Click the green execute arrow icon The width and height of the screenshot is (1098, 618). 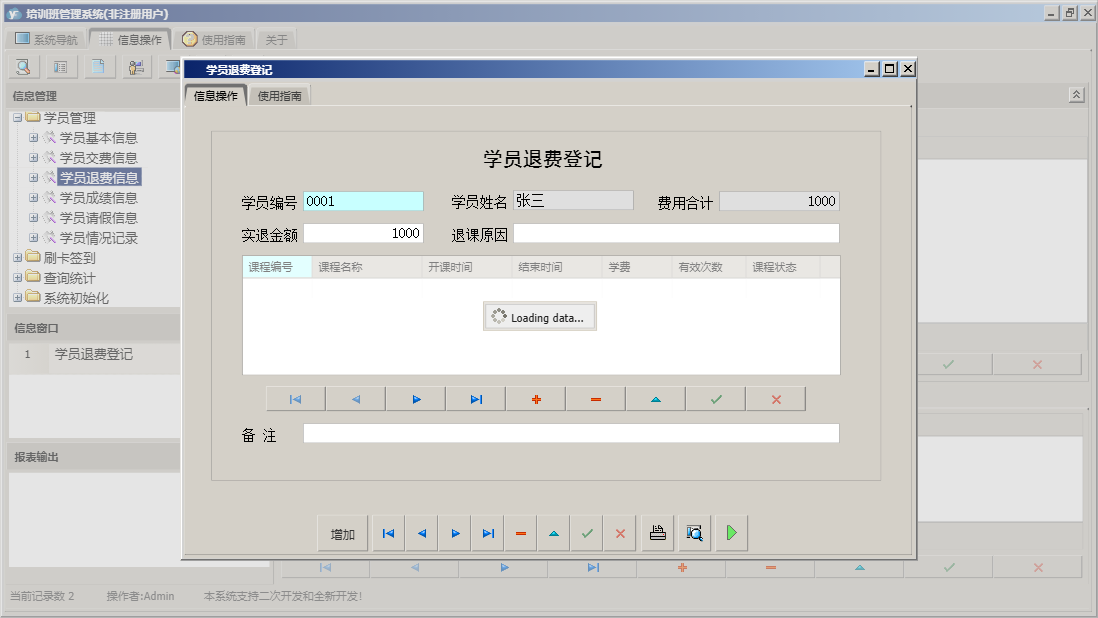pyautogui.click(x=730, y=533)
